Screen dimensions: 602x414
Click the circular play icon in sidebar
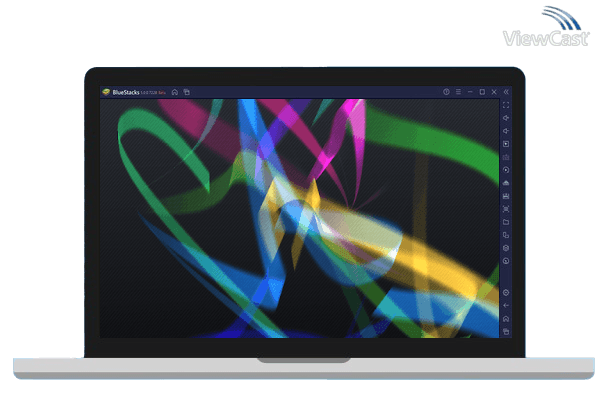[x=506, y=170]
